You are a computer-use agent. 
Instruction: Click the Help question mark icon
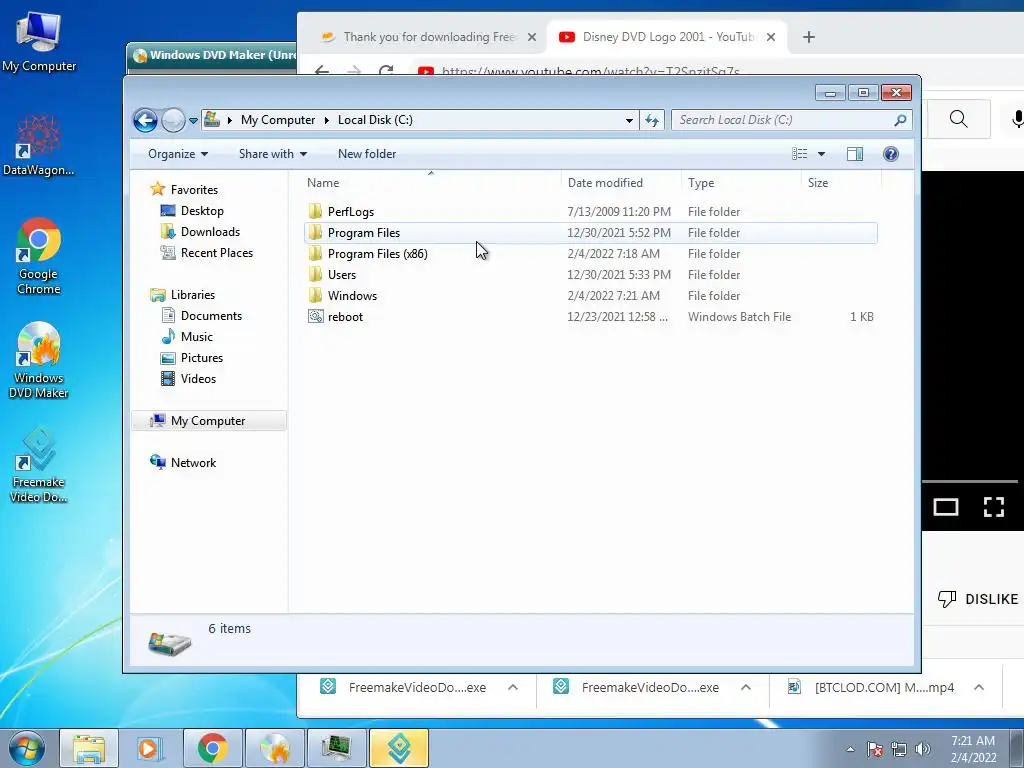891,154
